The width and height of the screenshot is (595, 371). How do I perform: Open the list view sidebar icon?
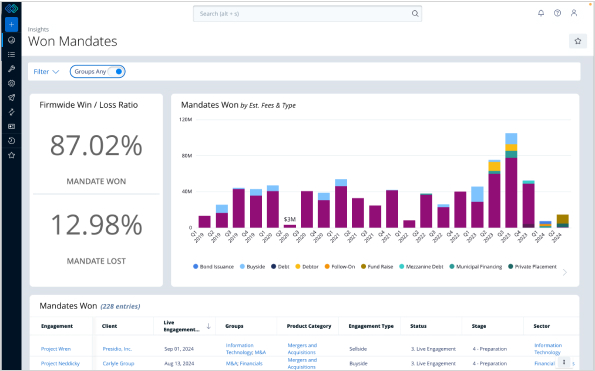tap(11, 55)
